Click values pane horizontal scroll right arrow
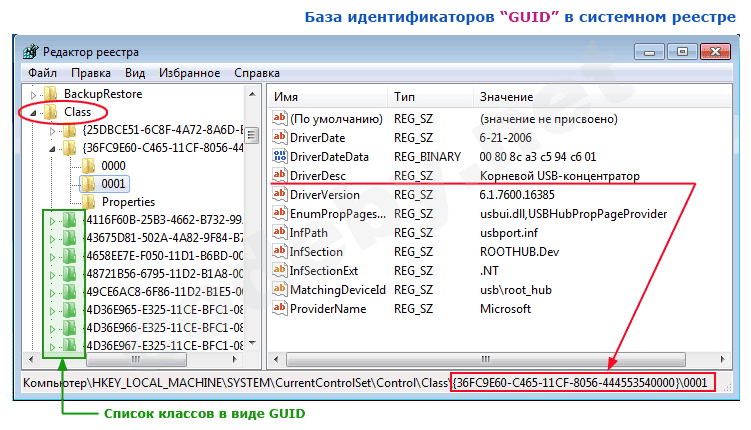Screen dimensions: 751x430 723,359
